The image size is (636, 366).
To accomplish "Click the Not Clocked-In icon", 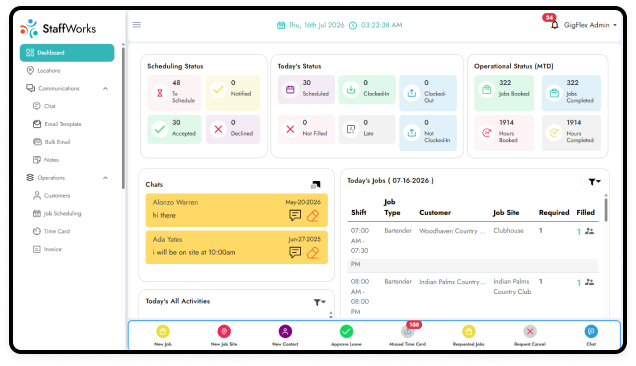I will (x=412, y=133).
